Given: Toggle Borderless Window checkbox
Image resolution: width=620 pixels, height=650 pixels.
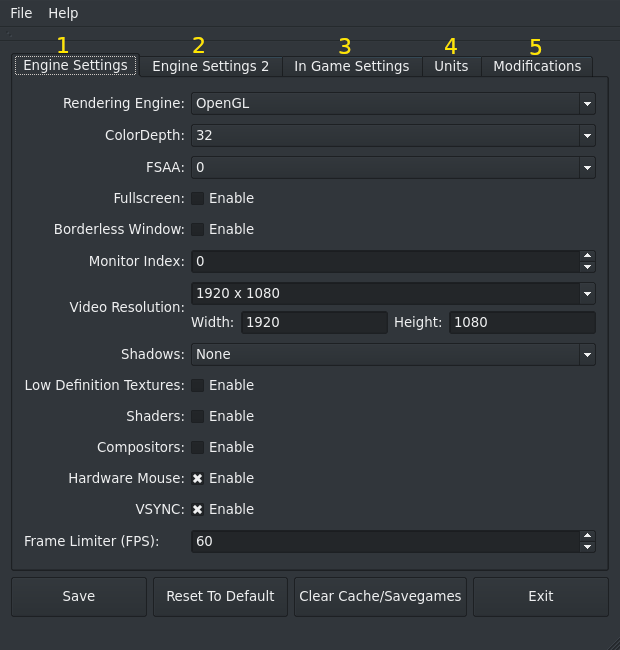Looking at the screenshot, I should [x=198, y=229].
